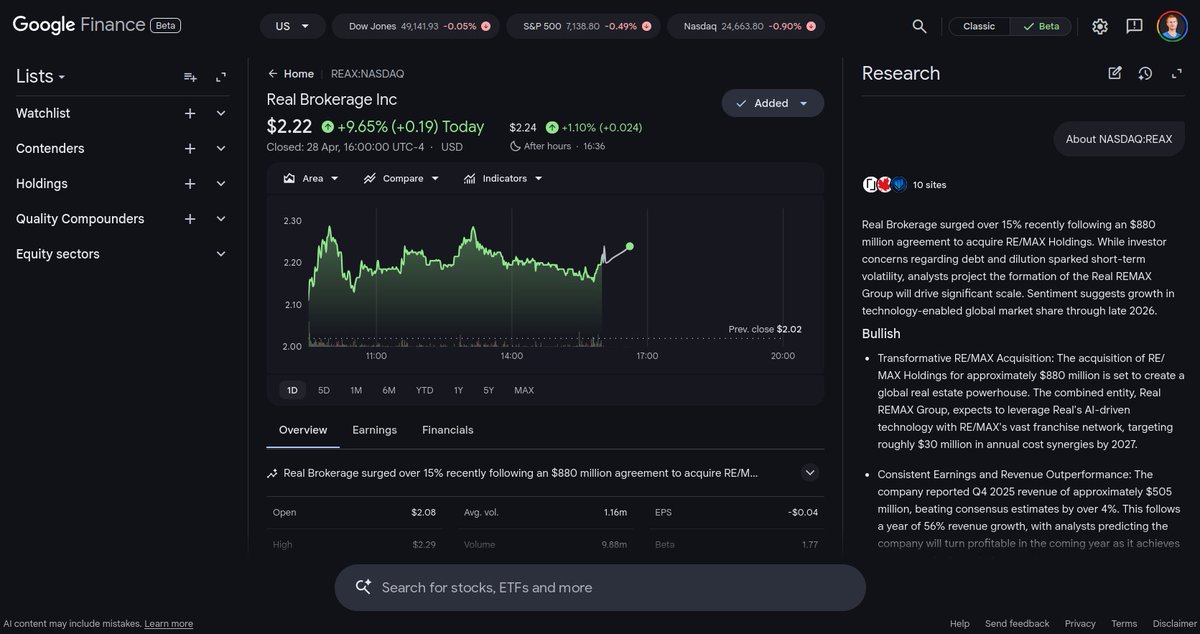Click the S&P 500 down indicator

646,26
